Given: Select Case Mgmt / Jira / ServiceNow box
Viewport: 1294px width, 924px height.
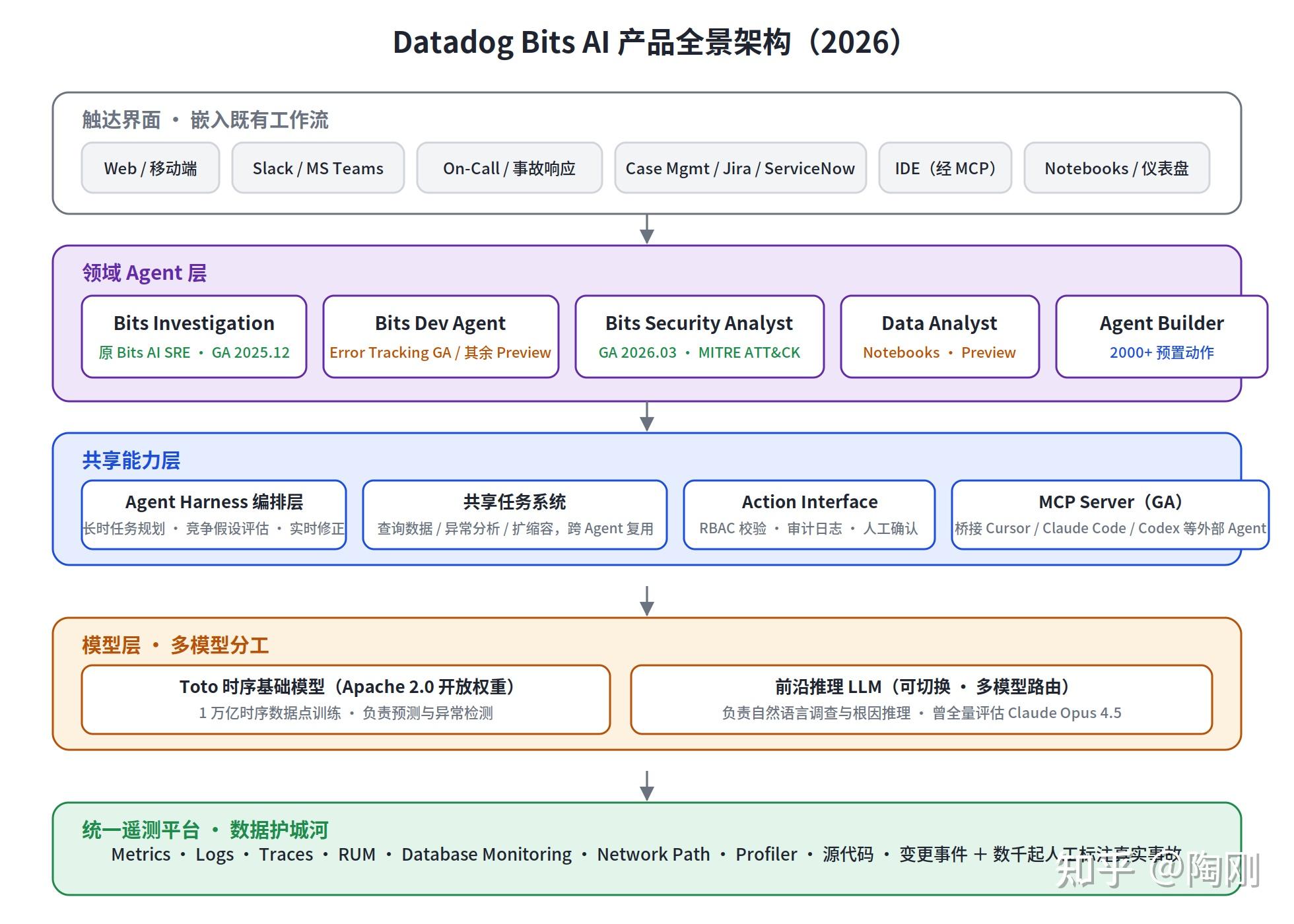Looking at the screenshot, I should [x=740, y=168].
